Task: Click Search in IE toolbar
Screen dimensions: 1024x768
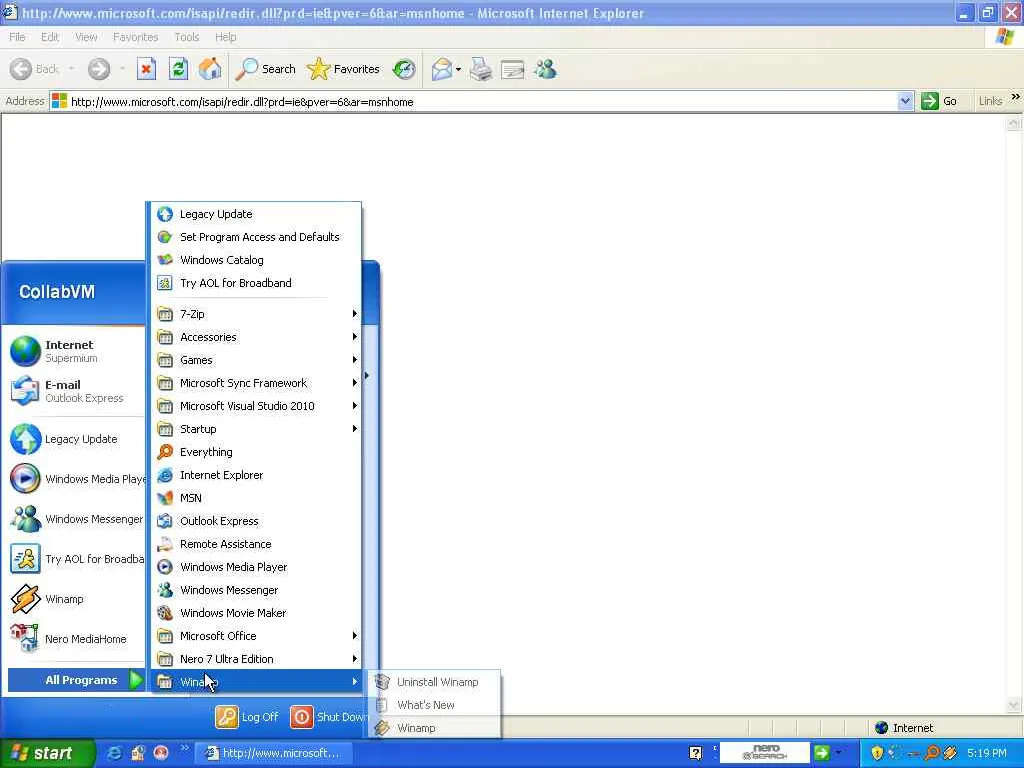Action: click(x=266, y=69)
